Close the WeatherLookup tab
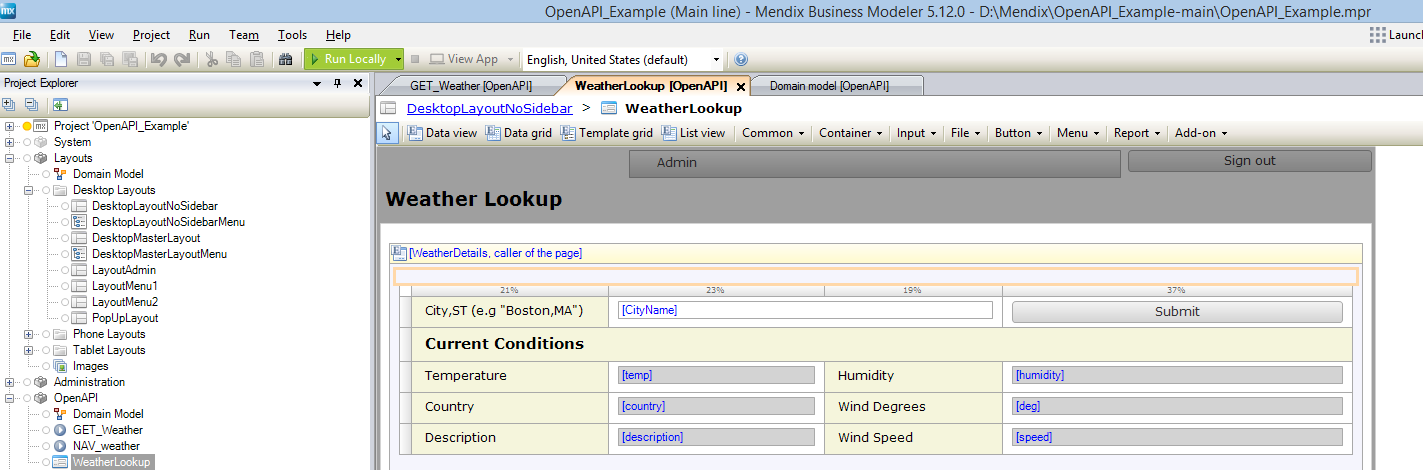Viewport: 1423px width, 470px height. click(741, 87)
